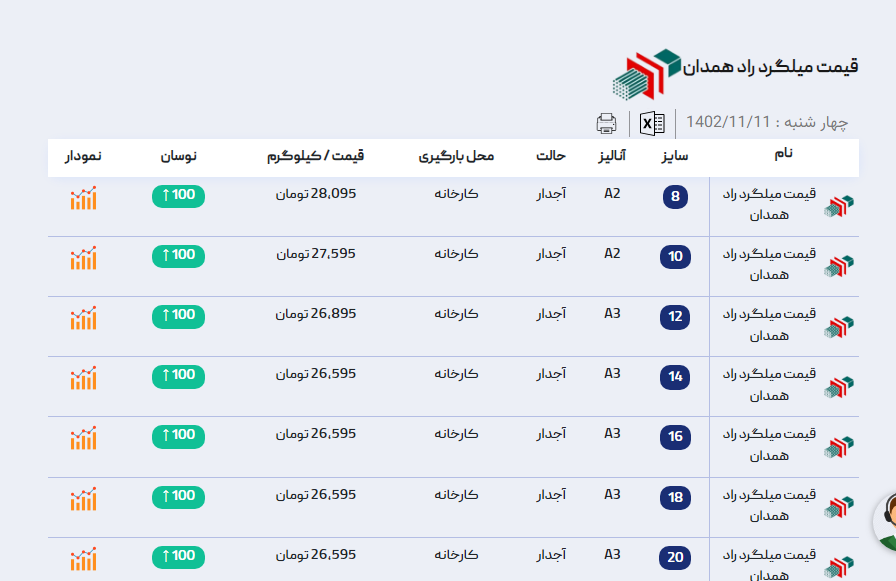Image resolution: width=896 pixels, height=581 pixels.
Task: Click the قیمت / کیلوگرم column header
Action: click(315, 157)
